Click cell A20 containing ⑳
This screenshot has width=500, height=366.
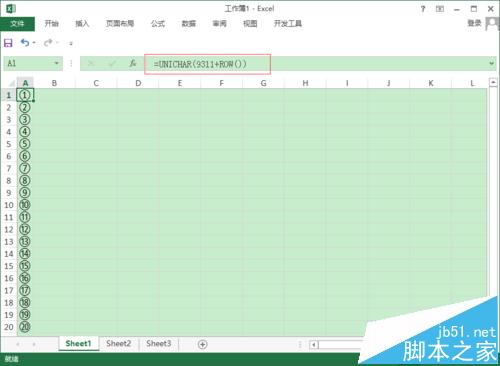(25, 327)
